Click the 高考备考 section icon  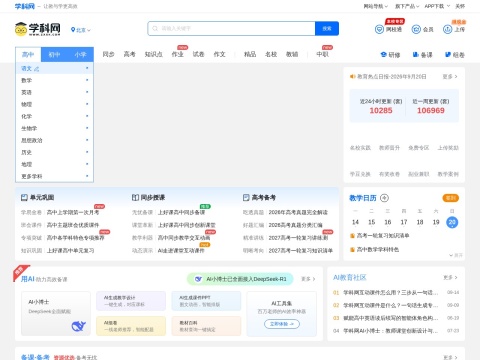[x=246, y=197]
